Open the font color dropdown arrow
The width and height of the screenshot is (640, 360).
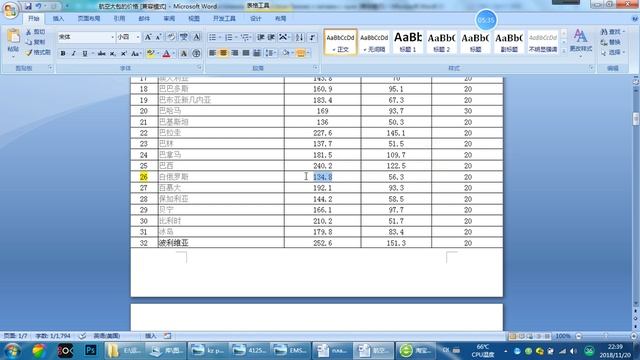[173, 53]
